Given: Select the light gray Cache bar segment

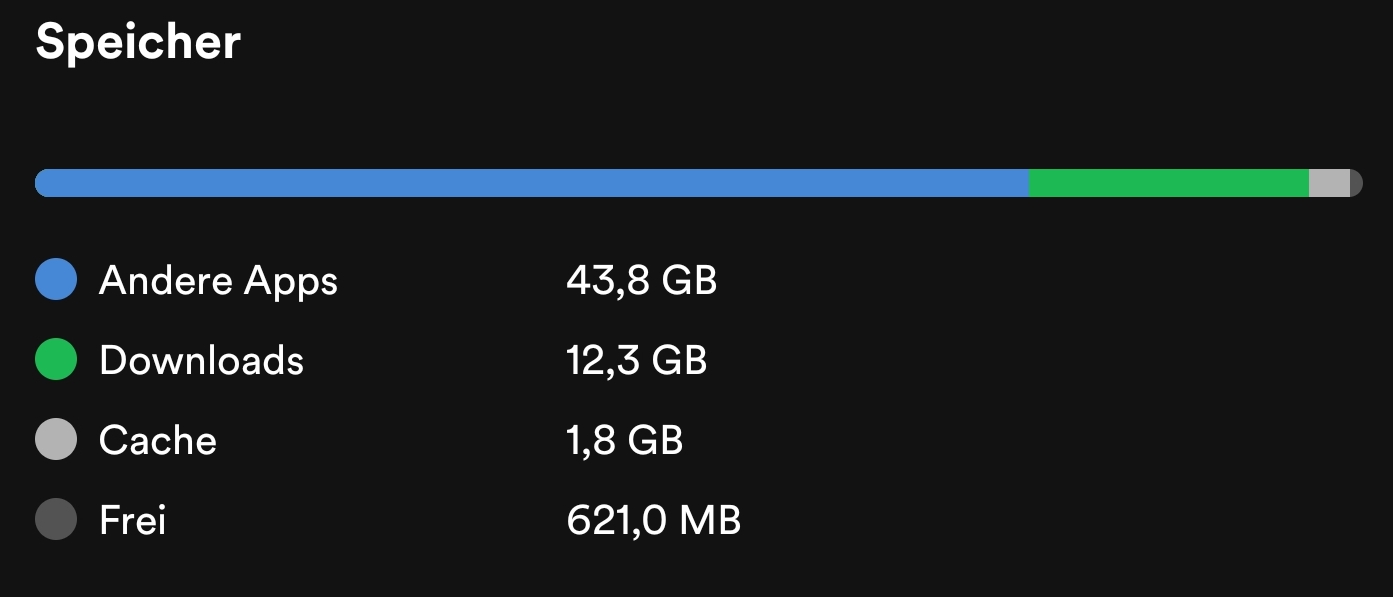Looking at the screenshot, I should [1329, 183].
